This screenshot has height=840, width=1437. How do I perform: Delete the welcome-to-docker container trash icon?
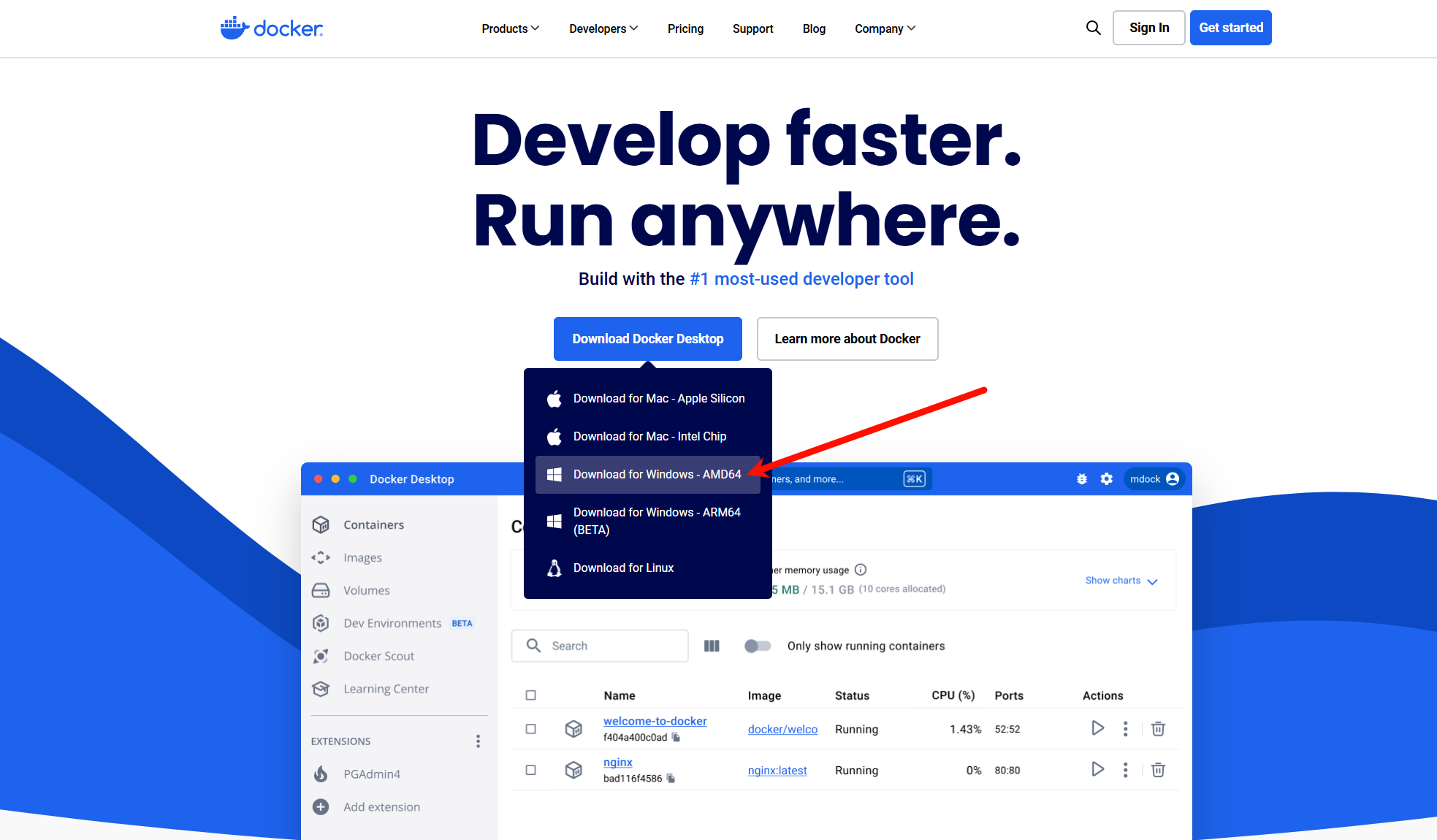click(1158, 728)
